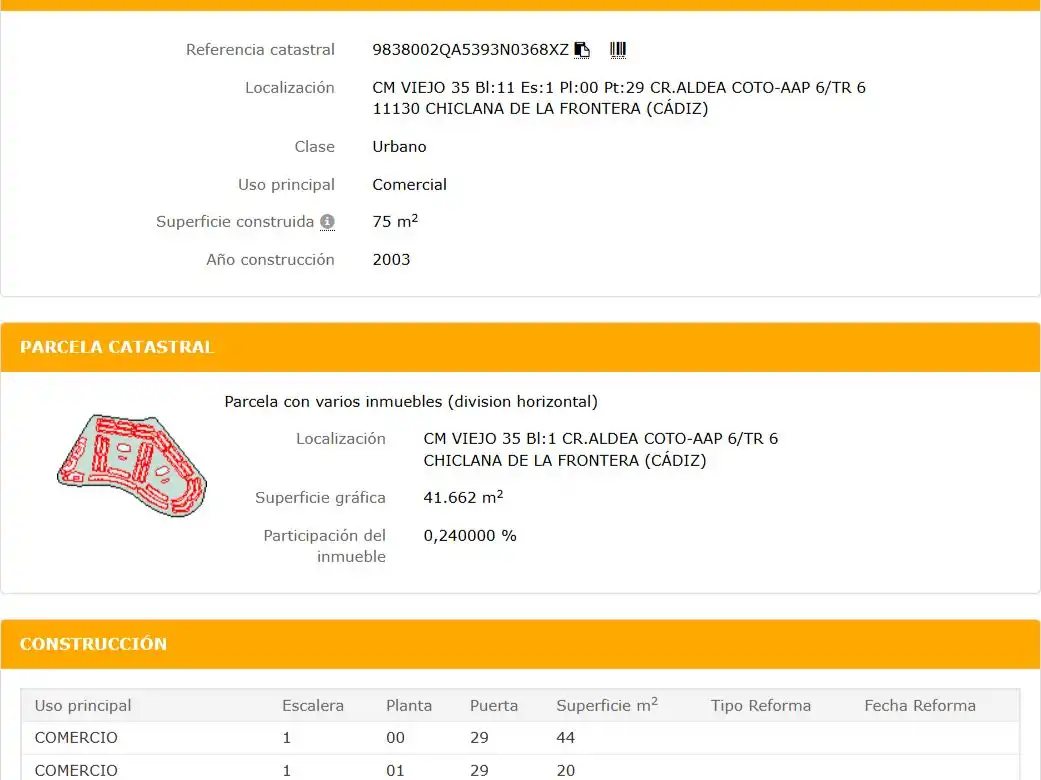1041x780 pixels.
Task: Click the CM VIEJO 35 Bl:11 location text
Action: (619, 98)
